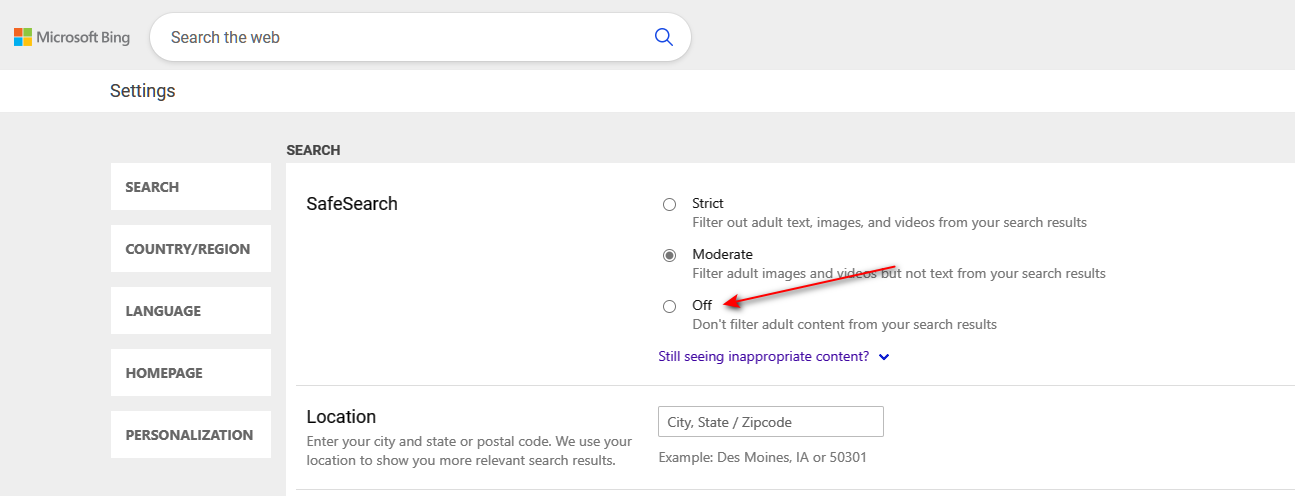
Task: Open the Search settings tab in sidebar
Action: 190,187
